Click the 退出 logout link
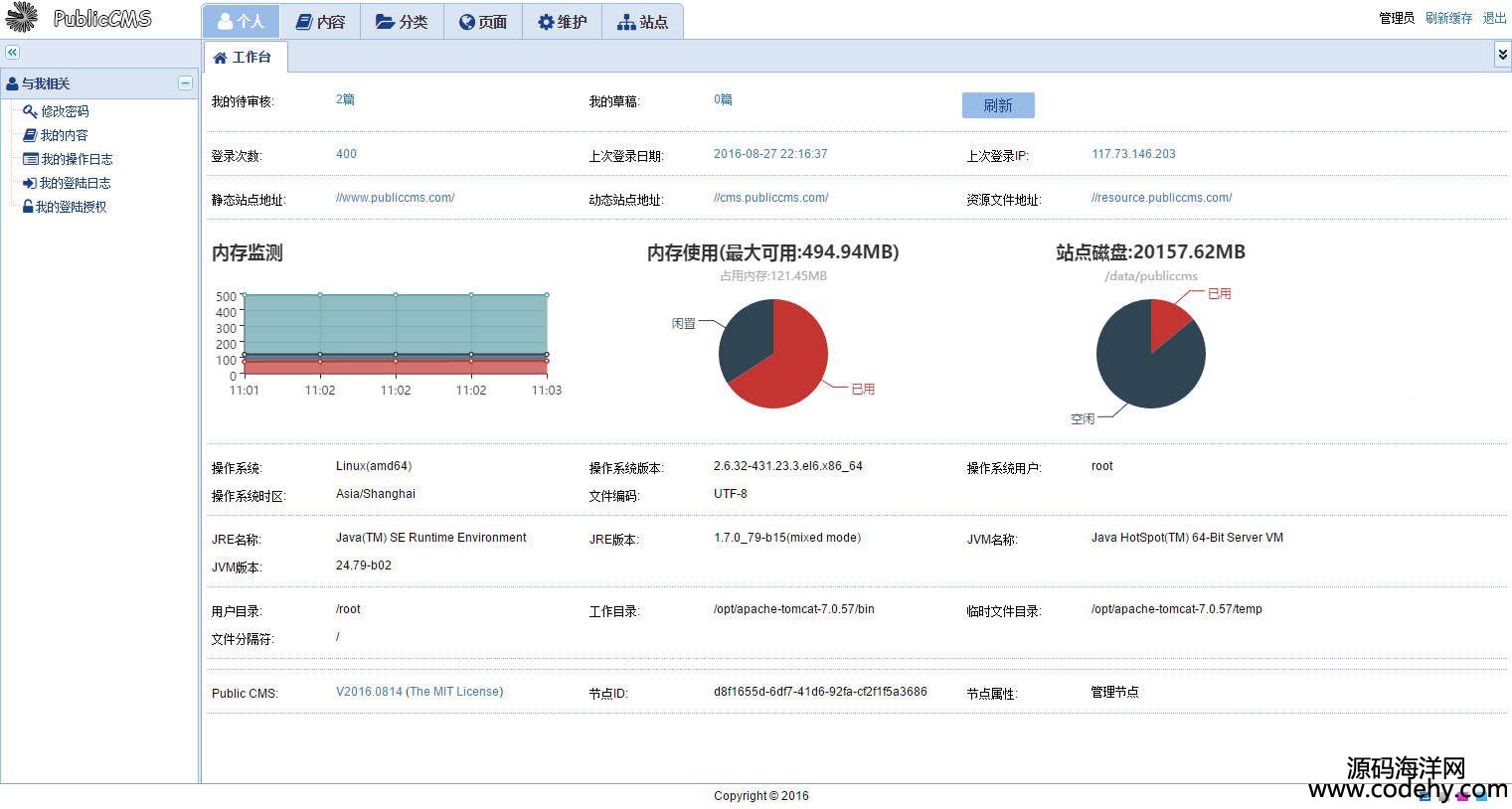 point(1494,18)
